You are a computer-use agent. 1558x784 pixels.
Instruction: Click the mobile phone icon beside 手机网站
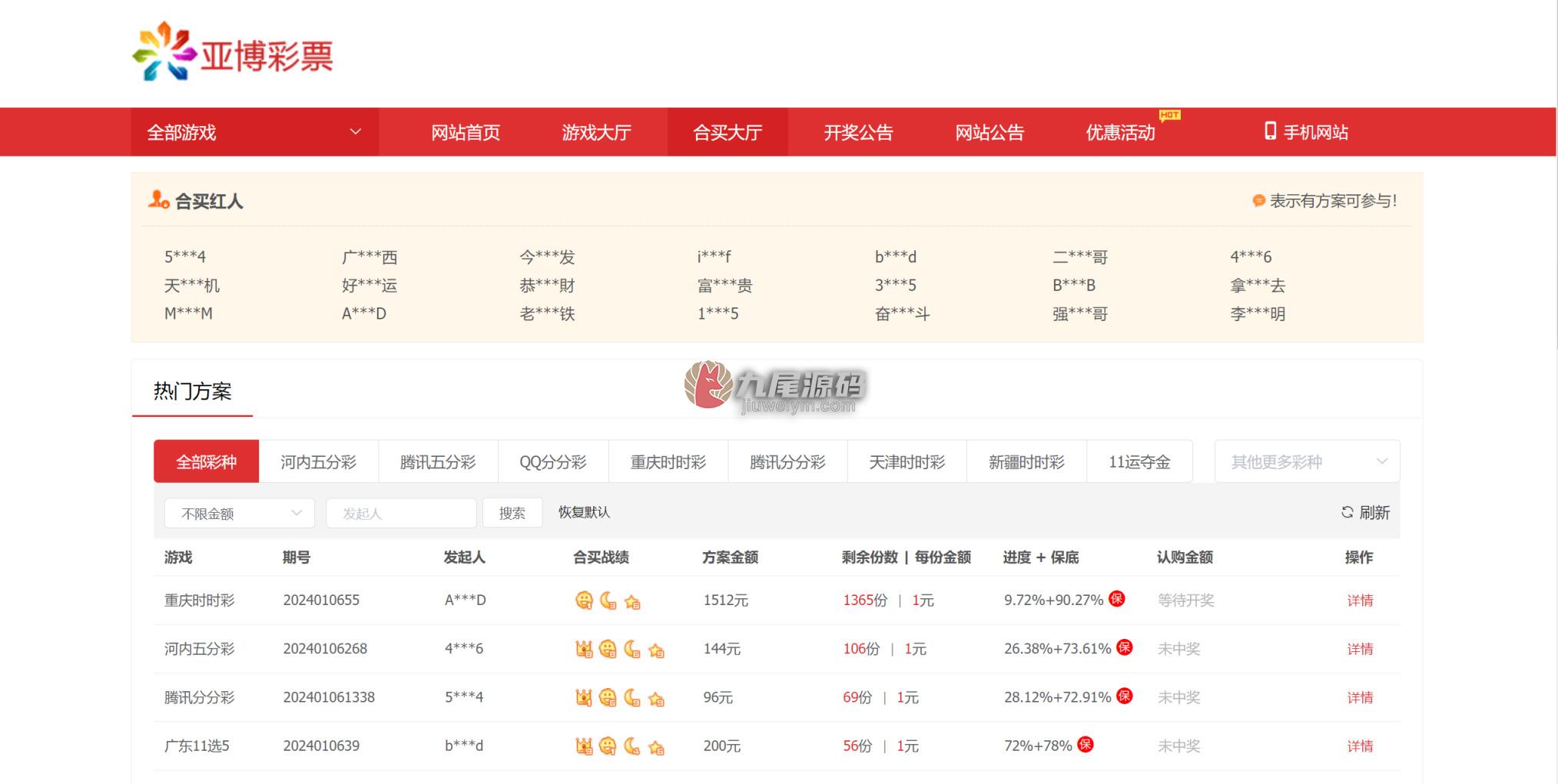[x=1270, y=131]
